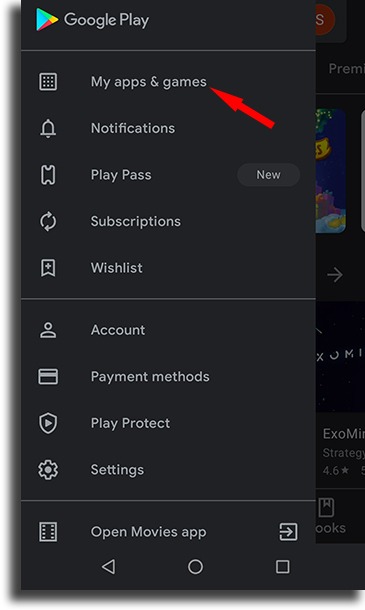
Task: Tap the Google Play logo header
Action: (93, 20)
